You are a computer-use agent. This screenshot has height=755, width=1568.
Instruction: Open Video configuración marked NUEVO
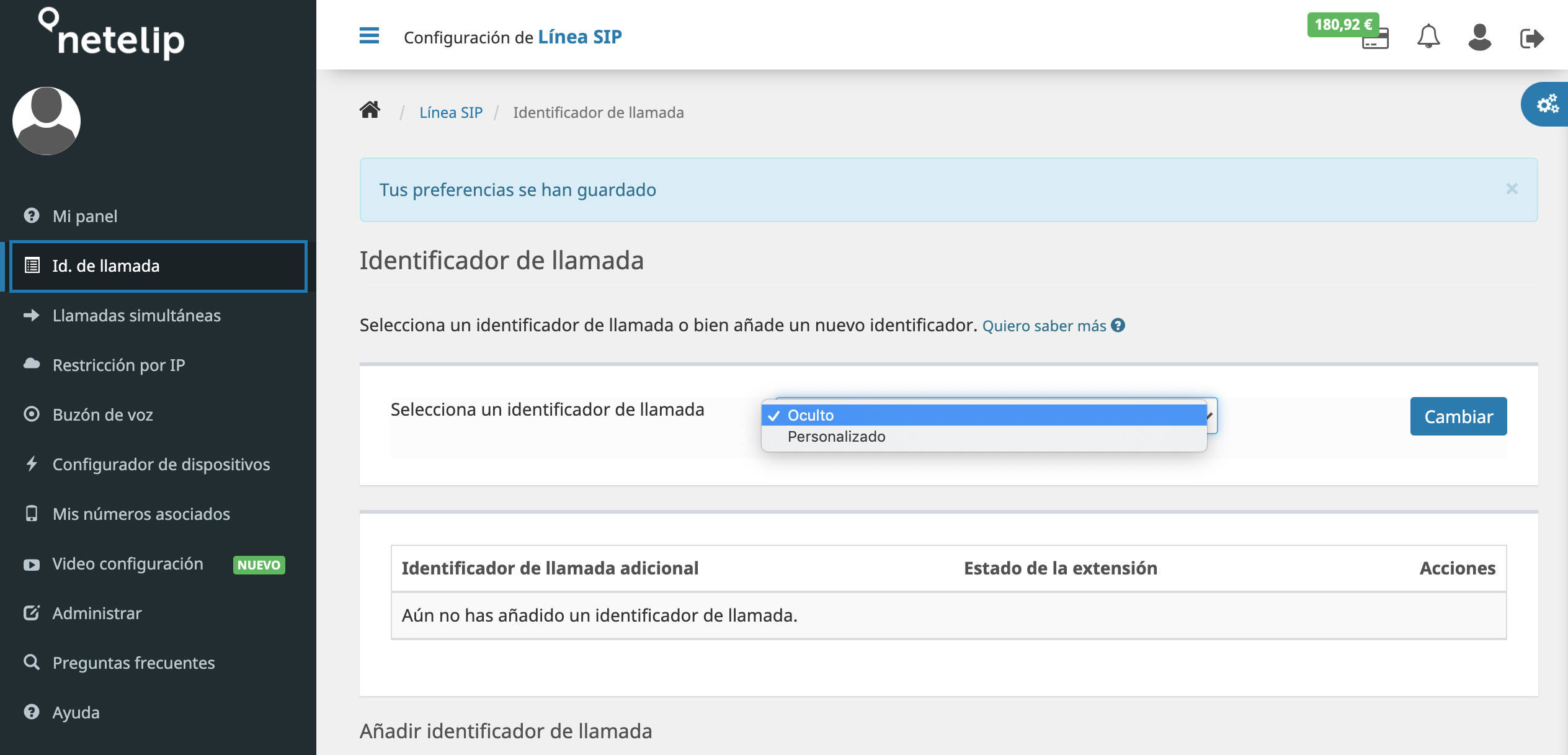click(127, 563)
